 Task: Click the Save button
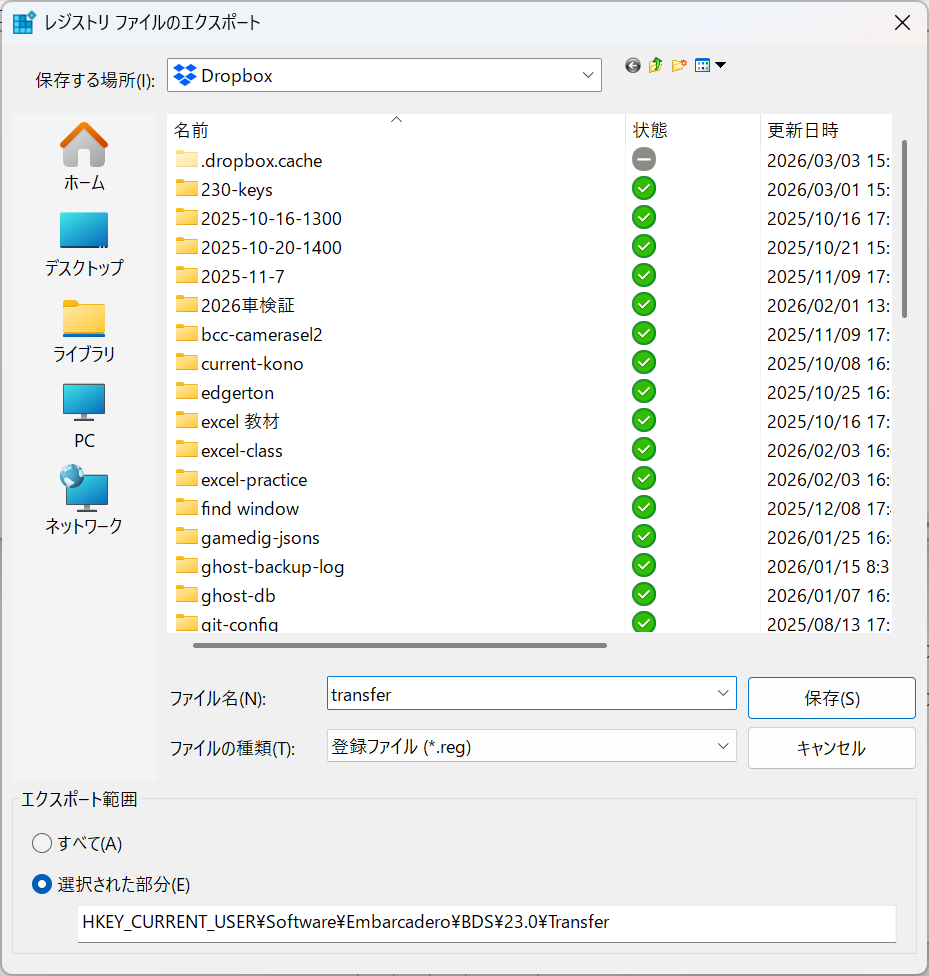click(831, 698)
